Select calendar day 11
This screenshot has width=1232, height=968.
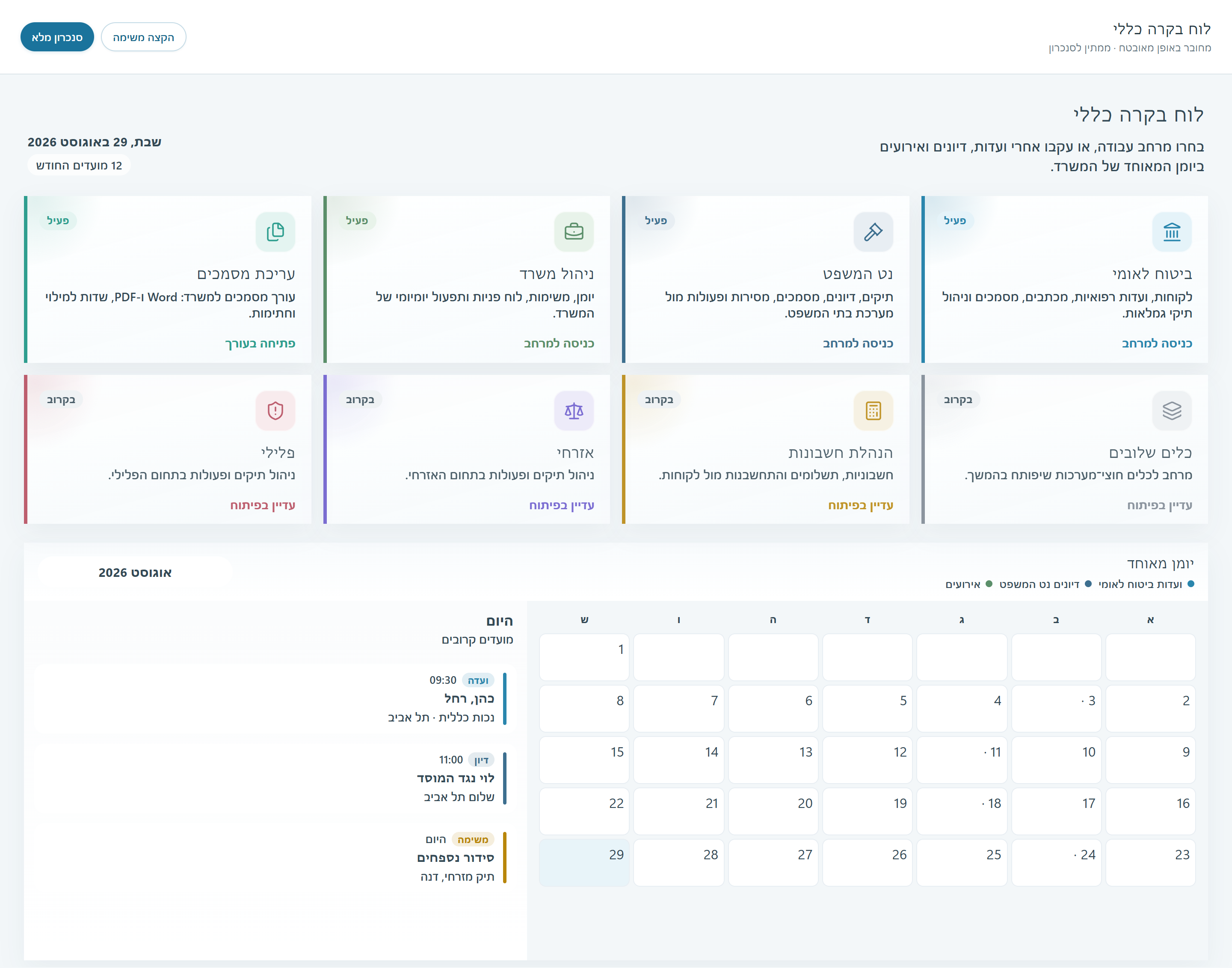pos(962,760)
